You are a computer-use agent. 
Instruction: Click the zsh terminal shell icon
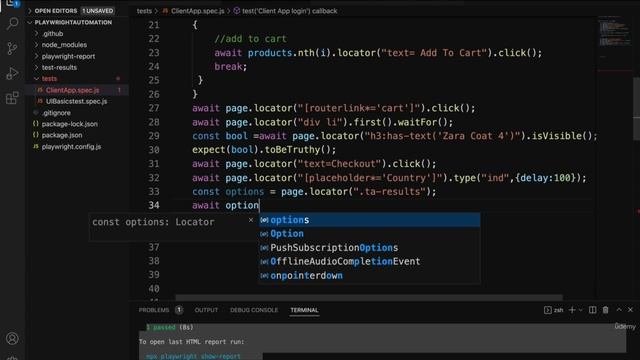click(548, 310)
